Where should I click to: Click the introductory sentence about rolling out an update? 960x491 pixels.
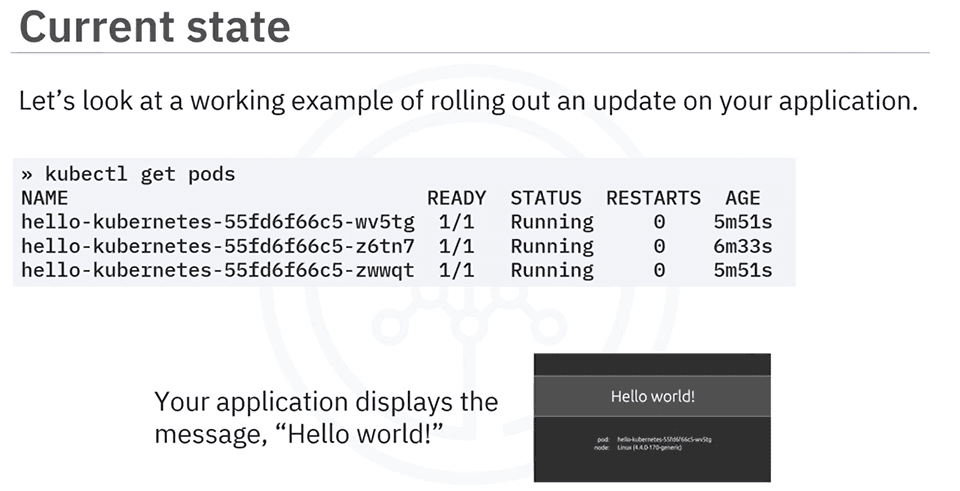[467, 102]
